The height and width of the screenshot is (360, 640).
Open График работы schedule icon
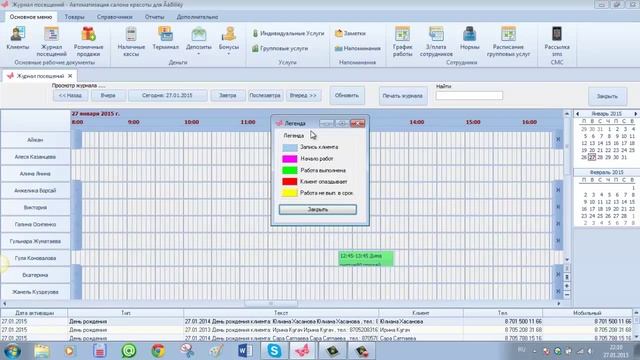[x=402, y=41]
